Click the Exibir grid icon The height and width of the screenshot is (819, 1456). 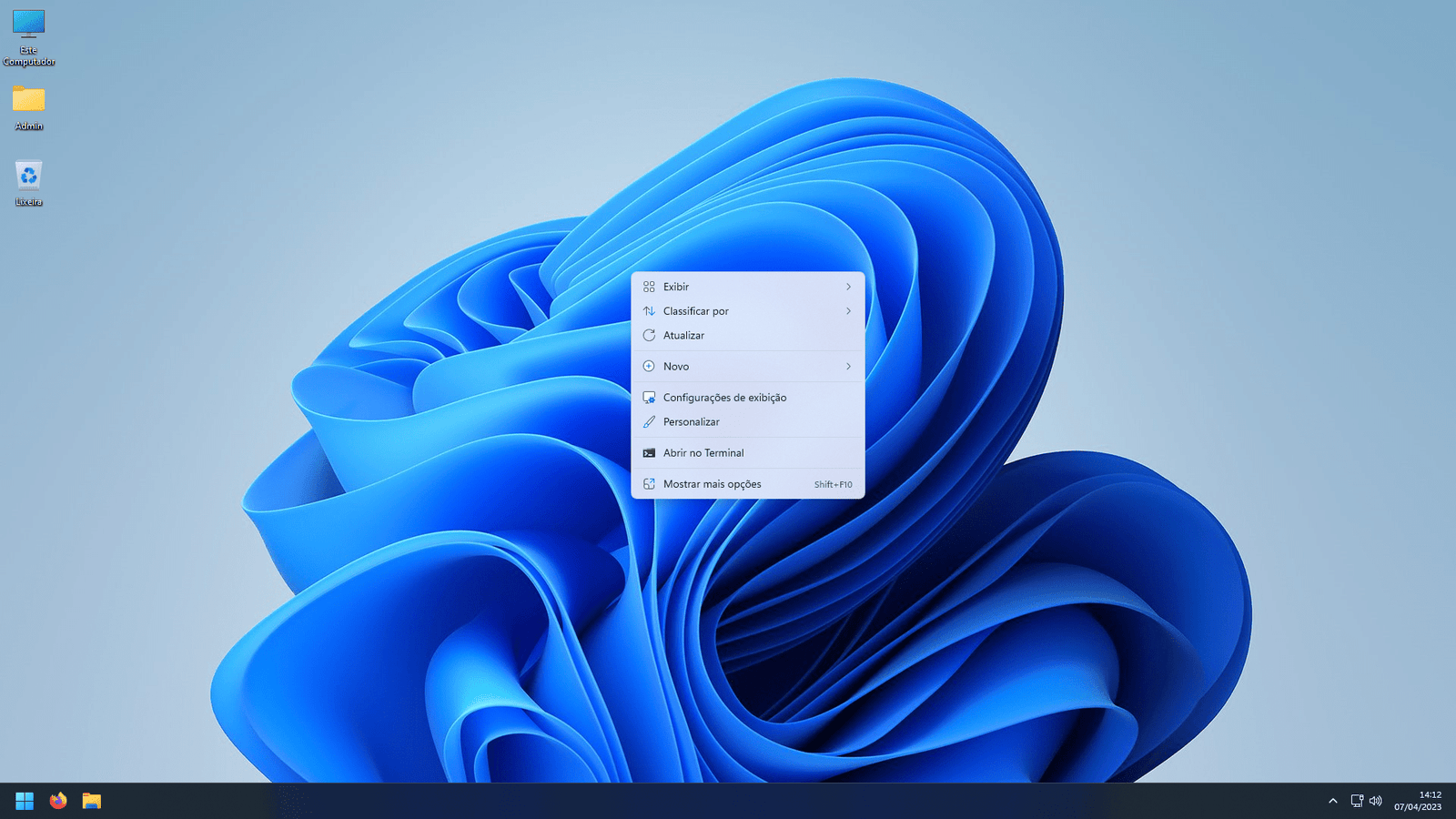[x=649, y=287]
